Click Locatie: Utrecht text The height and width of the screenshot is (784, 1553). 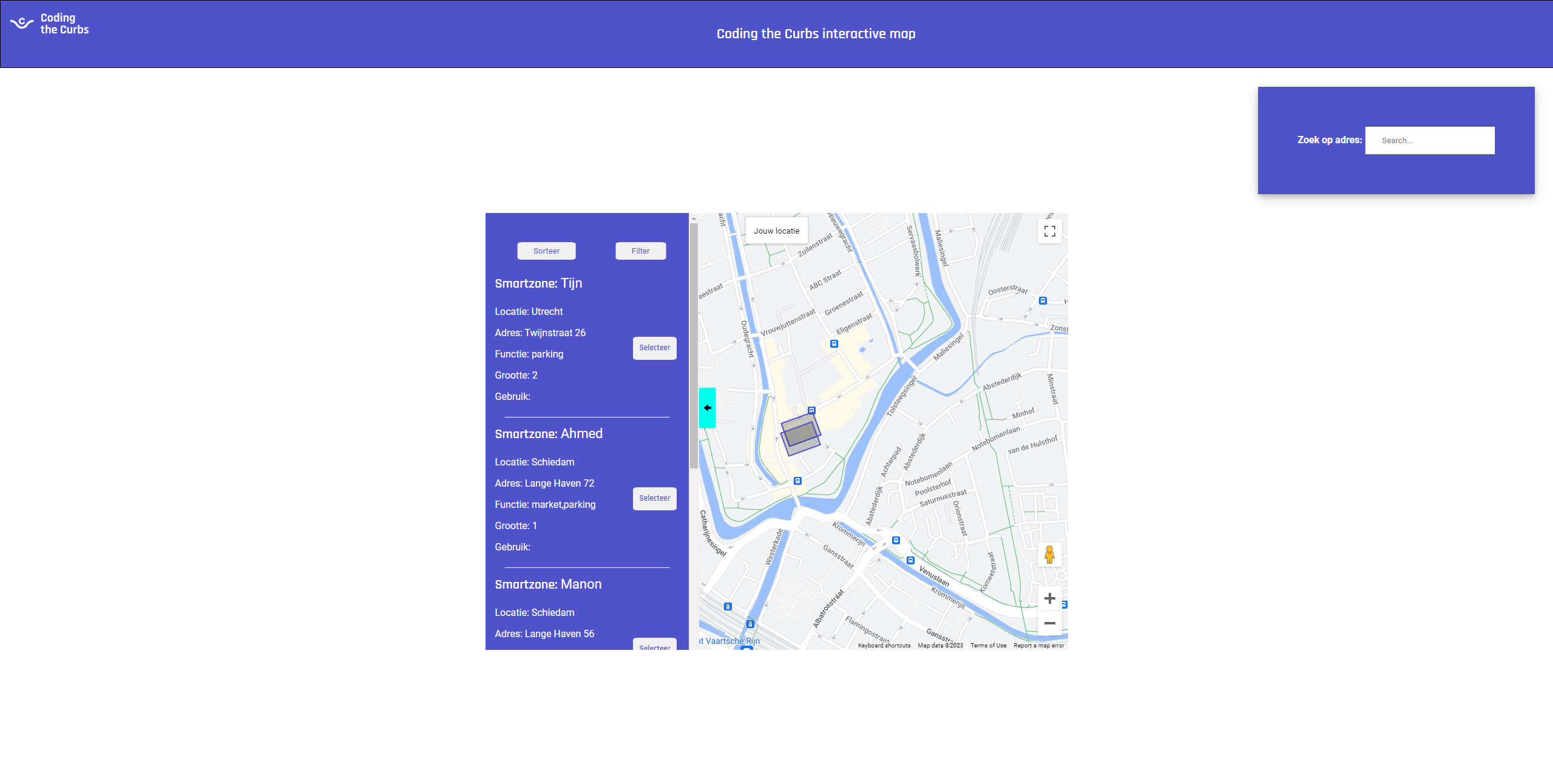pos(529,312)
